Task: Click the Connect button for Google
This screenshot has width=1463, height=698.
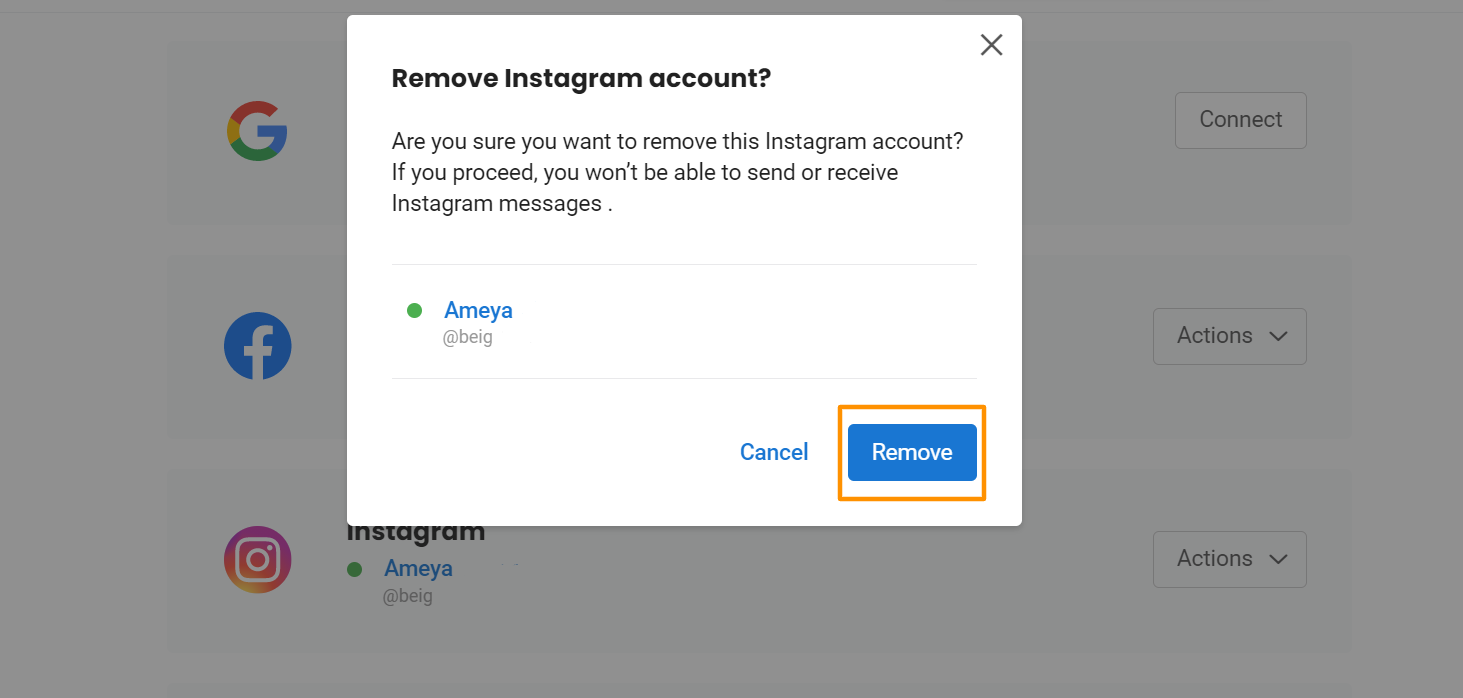Action: tap(1241, 120)
